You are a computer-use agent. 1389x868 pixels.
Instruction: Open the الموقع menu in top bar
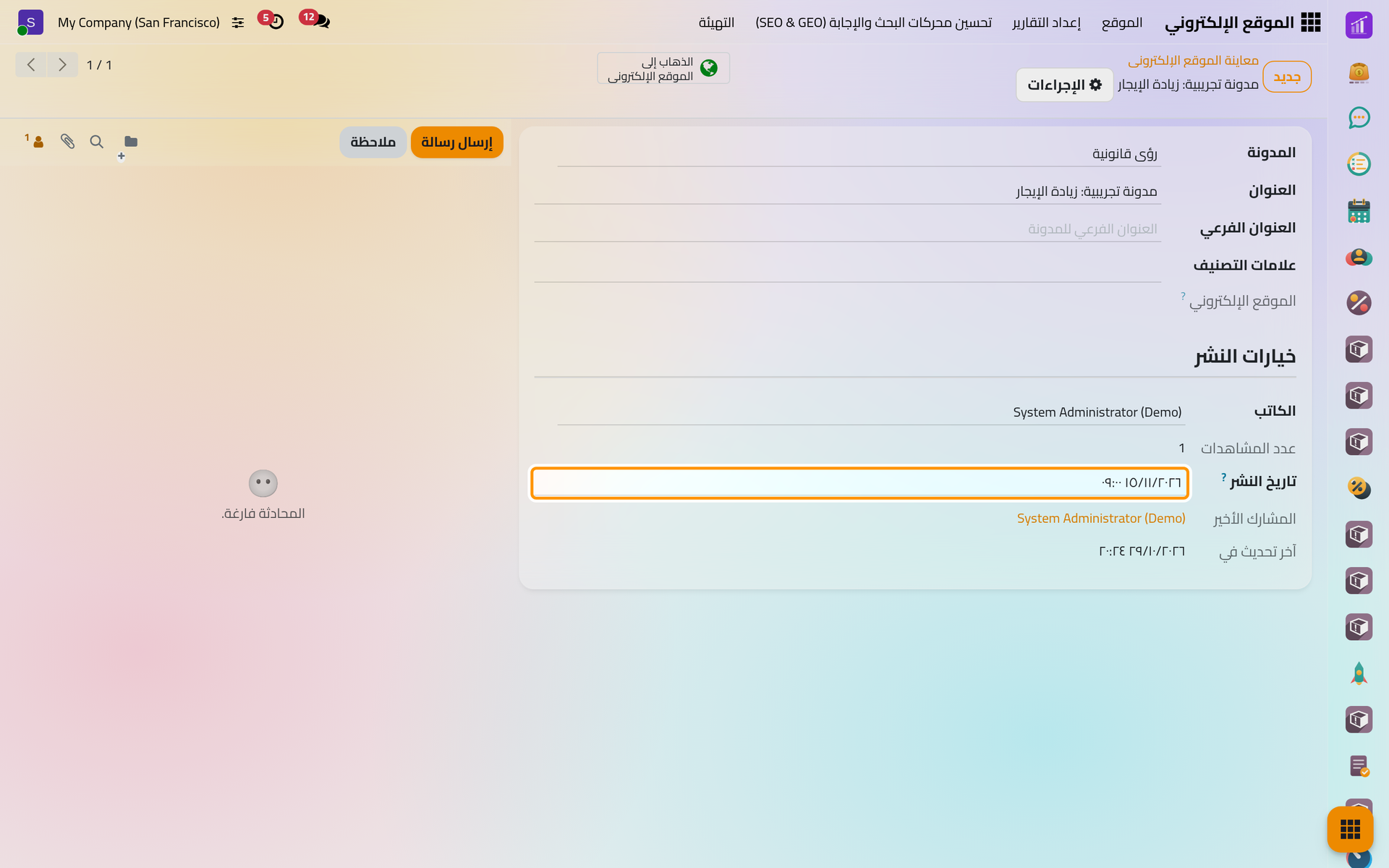[1122, 22]
